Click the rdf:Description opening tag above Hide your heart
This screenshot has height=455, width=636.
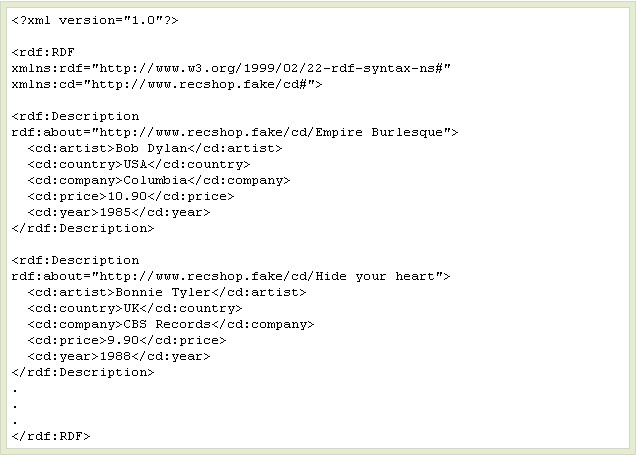click(x=75, y=260)
